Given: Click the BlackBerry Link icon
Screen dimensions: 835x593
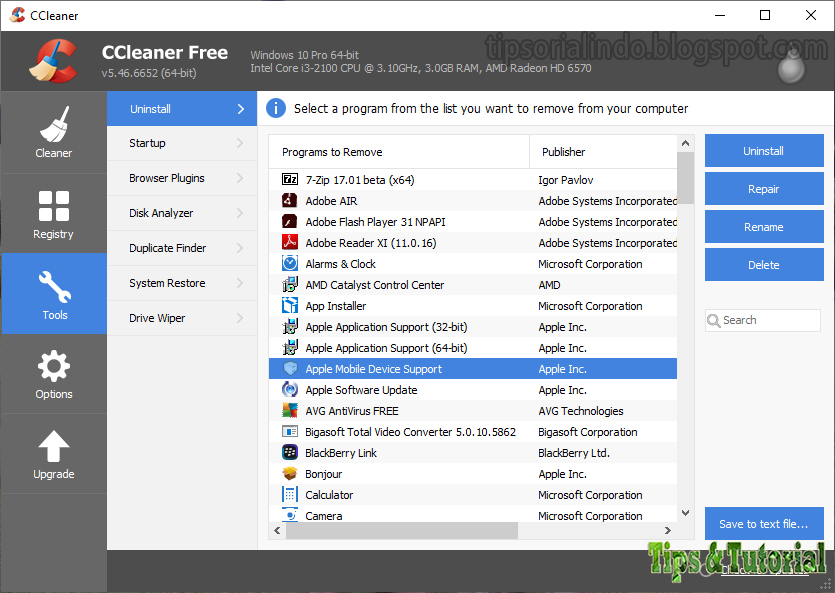Looking at the screenshot, I should point(290,452).
